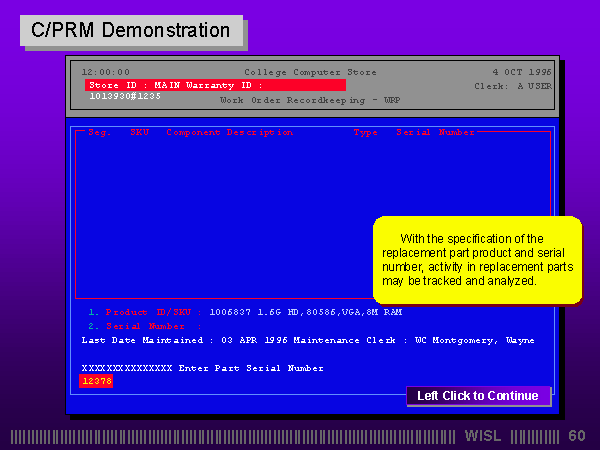The image size is (600, 450).
Task: Click the yellow replacement part info callout
Action: tap(476, 260)
